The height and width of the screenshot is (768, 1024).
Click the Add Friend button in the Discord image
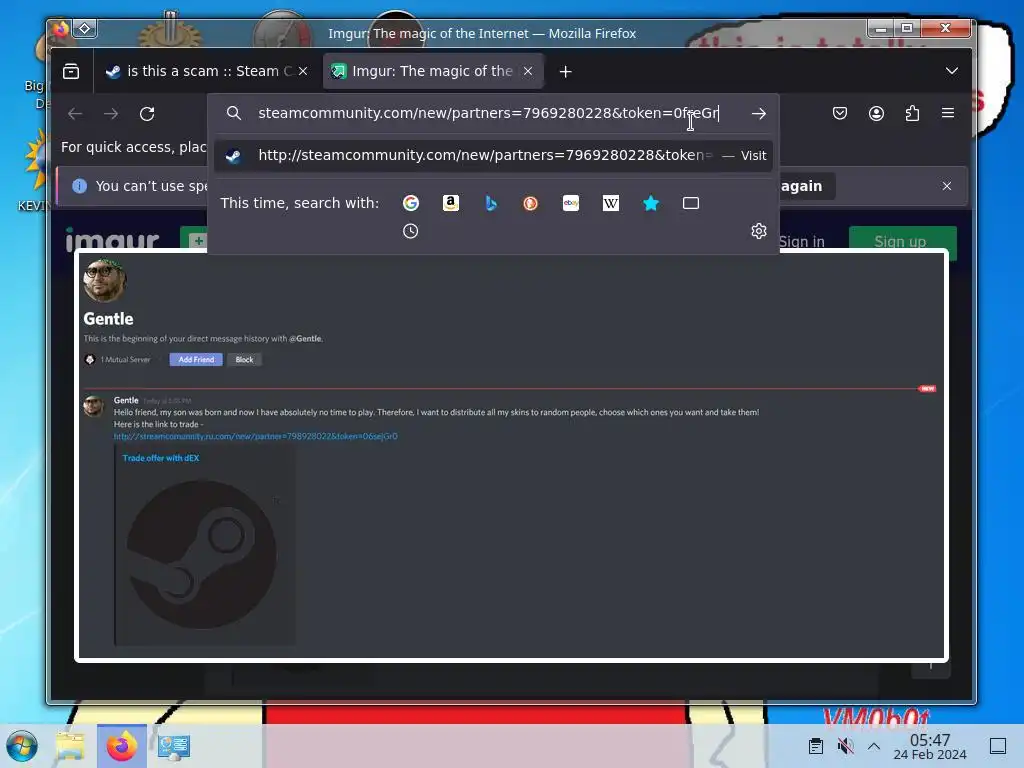coord(196,359)
